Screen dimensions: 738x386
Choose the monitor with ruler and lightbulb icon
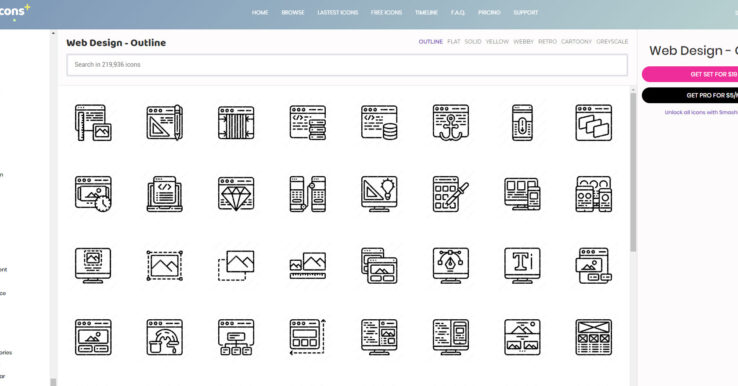[379, 194]
